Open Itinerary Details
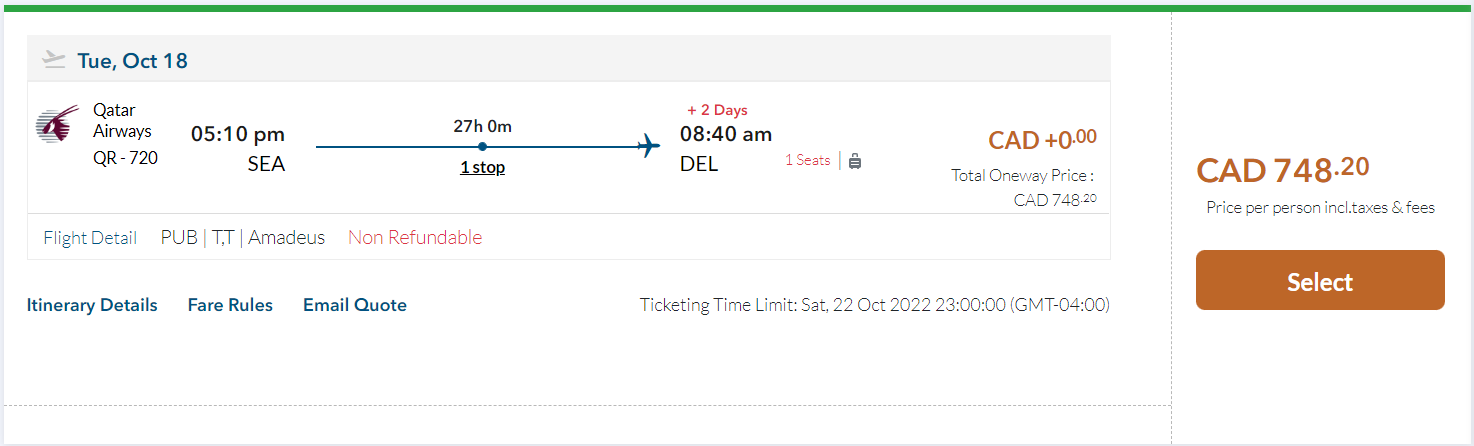This screenshot has height=446, width=1474. tap(92, 305)
